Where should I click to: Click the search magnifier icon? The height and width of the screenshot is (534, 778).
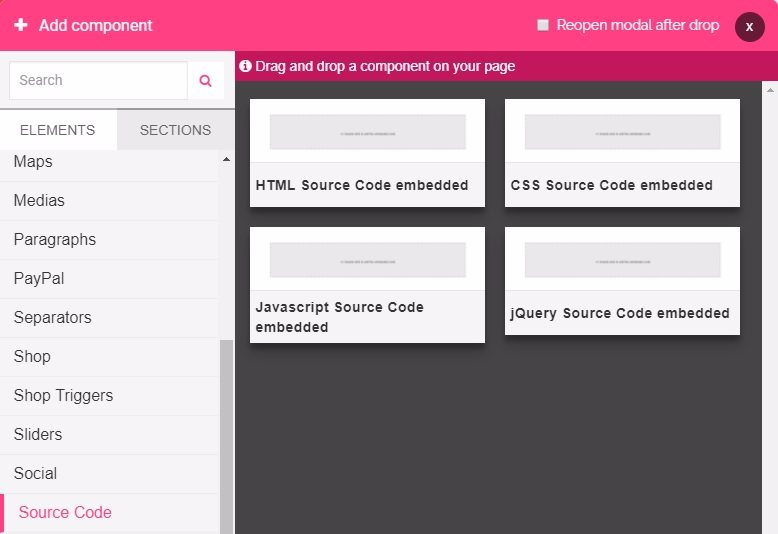click(x=206, y=81)
